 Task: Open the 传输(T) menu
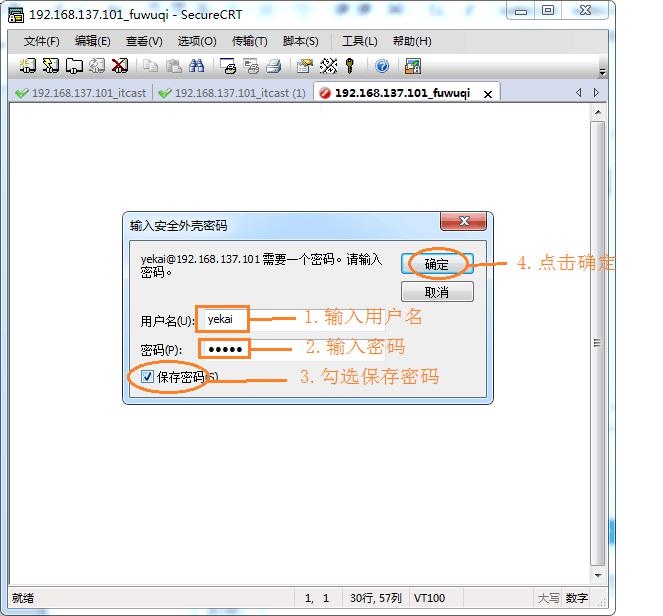click(x=249, y=41)
